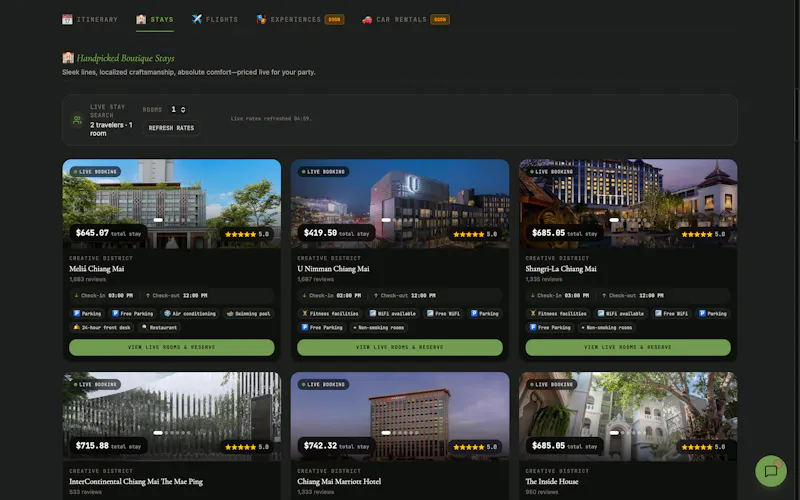Select the Stays tab
This screenshot has width=800, height=500.
tap(155, 19)
